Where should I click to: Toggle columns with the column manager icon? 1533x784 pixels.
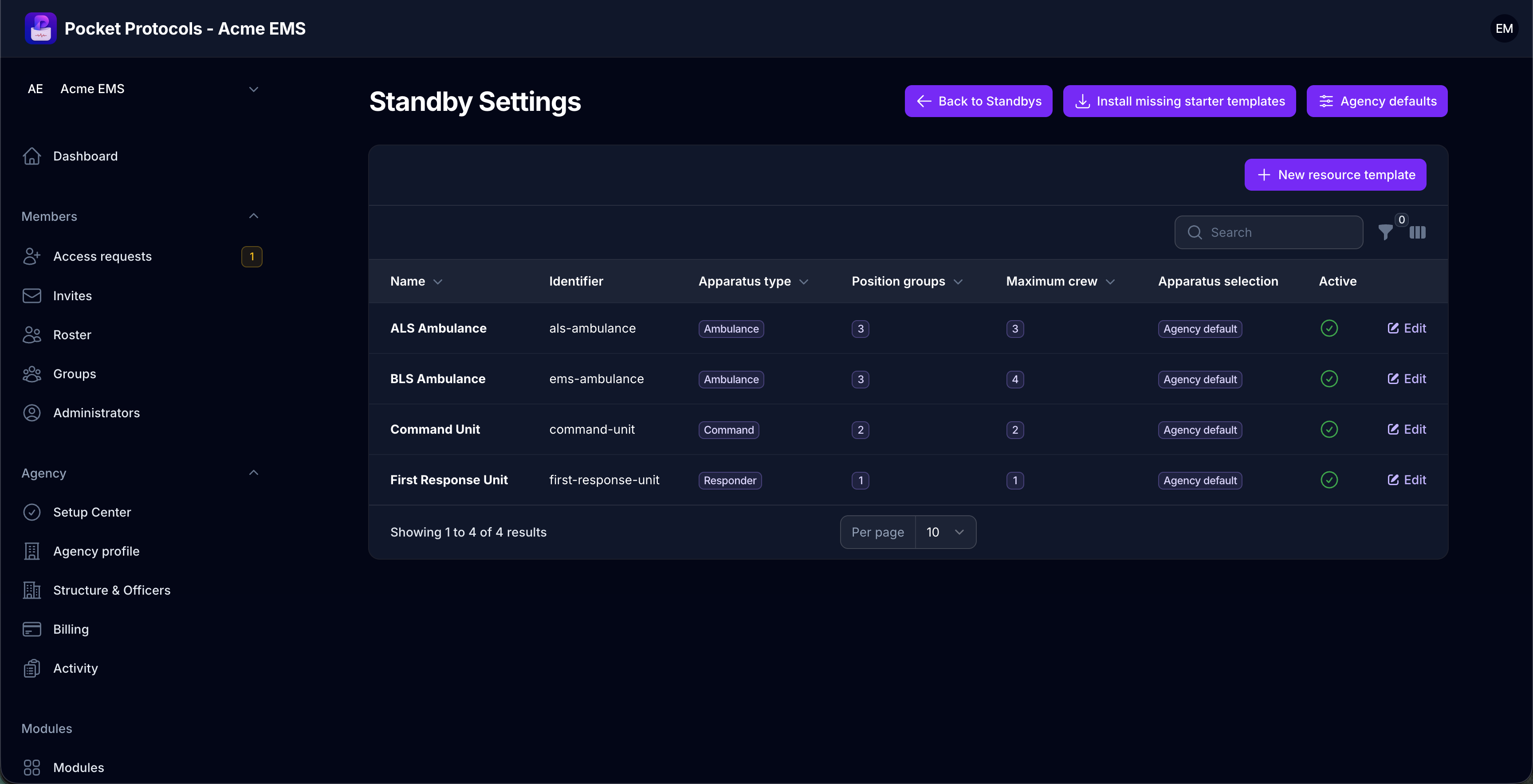[1418, 232]
